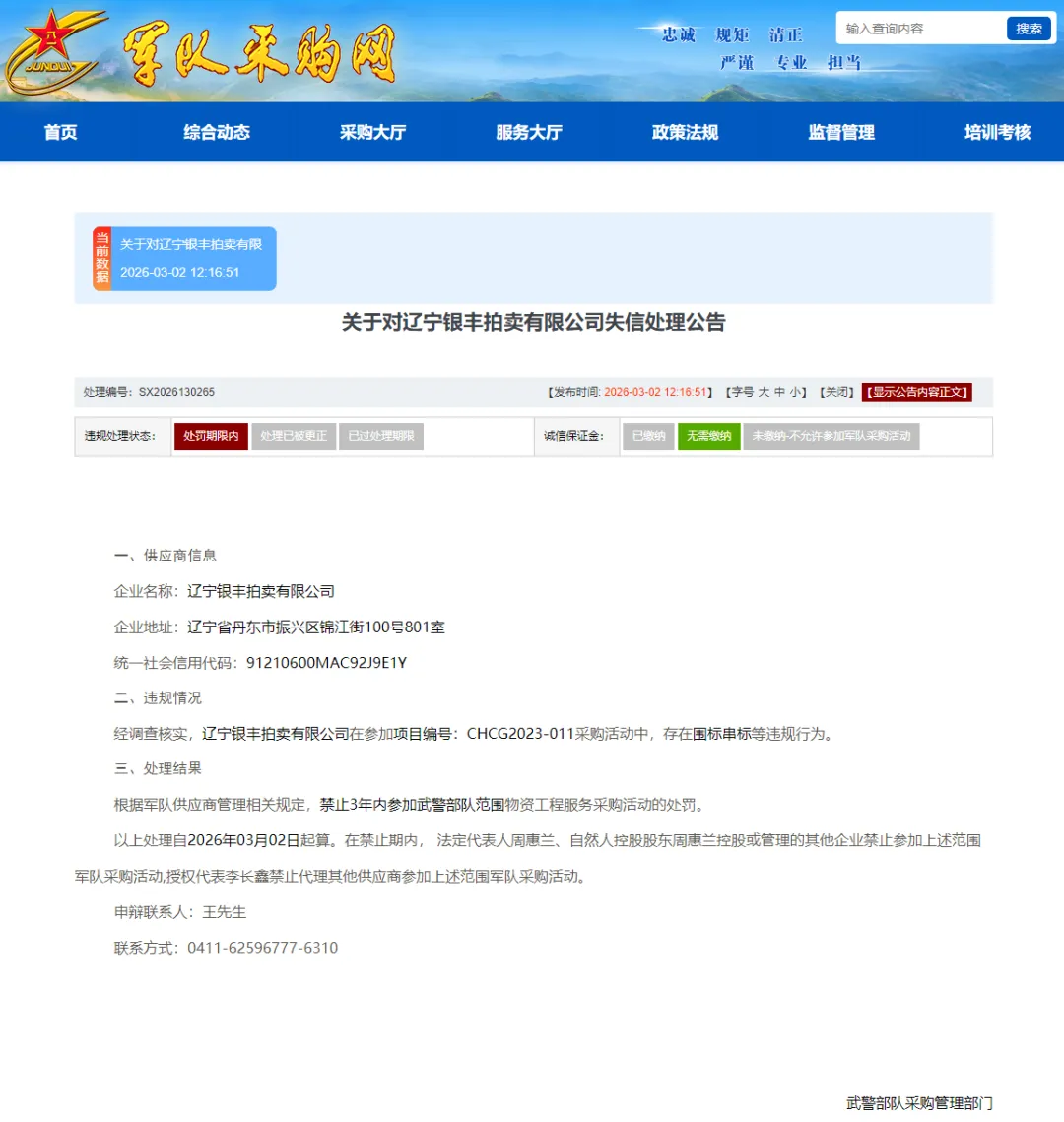Click the 关于对辽宁银丰拍卖有限公司失信处理公告 heading
Viewport: 1064px width, 1122px height.
tap(533, 323)
